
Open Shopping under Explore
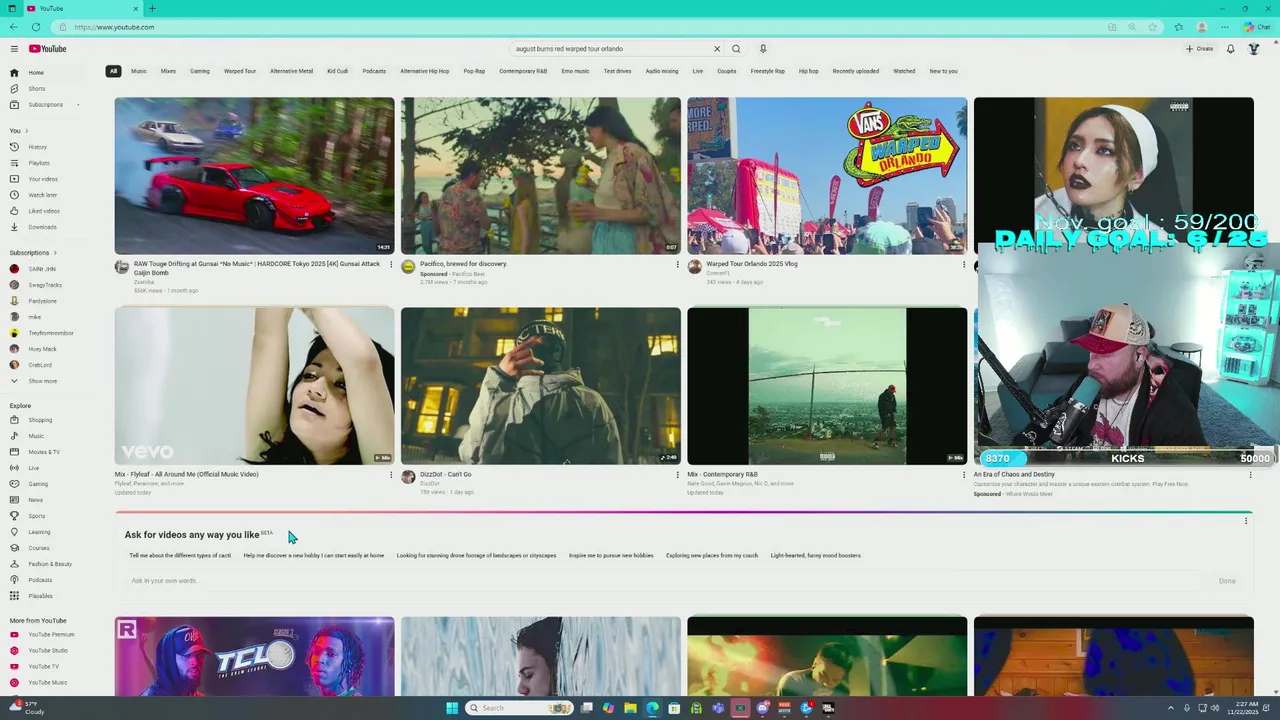pyautogui.click(x=40, y=420)
